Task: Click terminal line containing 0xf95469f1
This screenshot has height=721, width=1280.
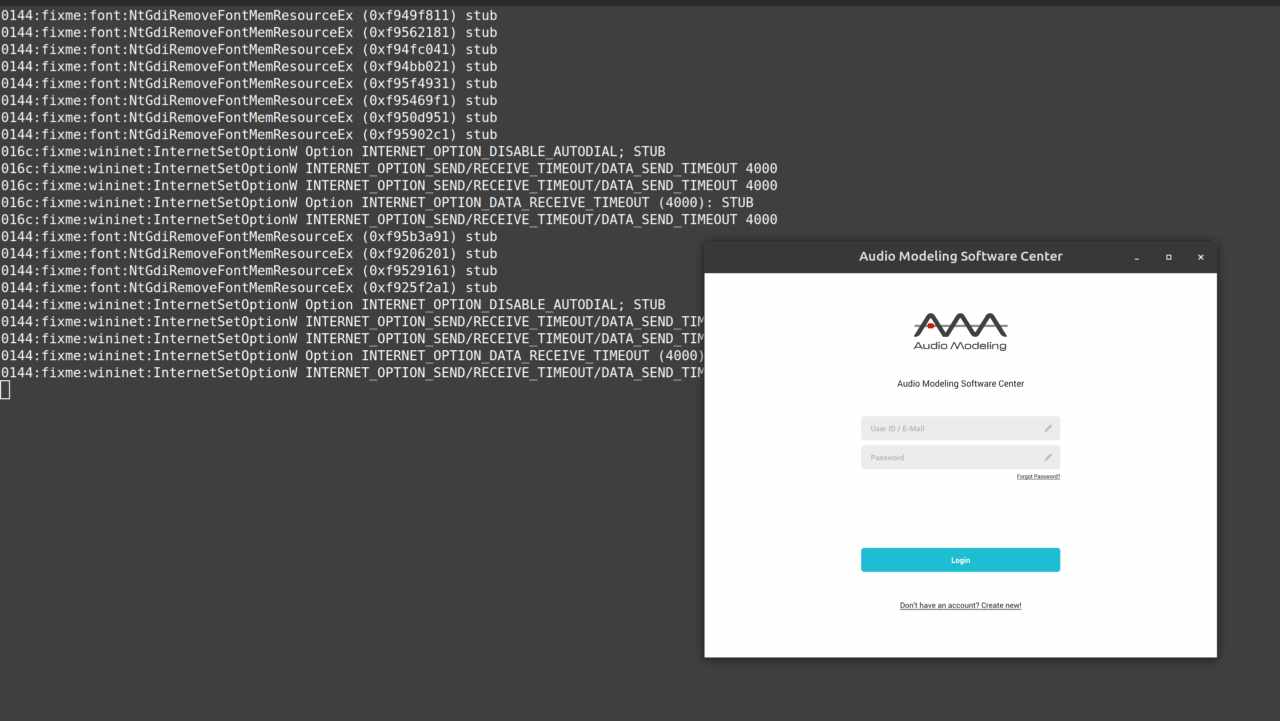Action: (249, 101)
